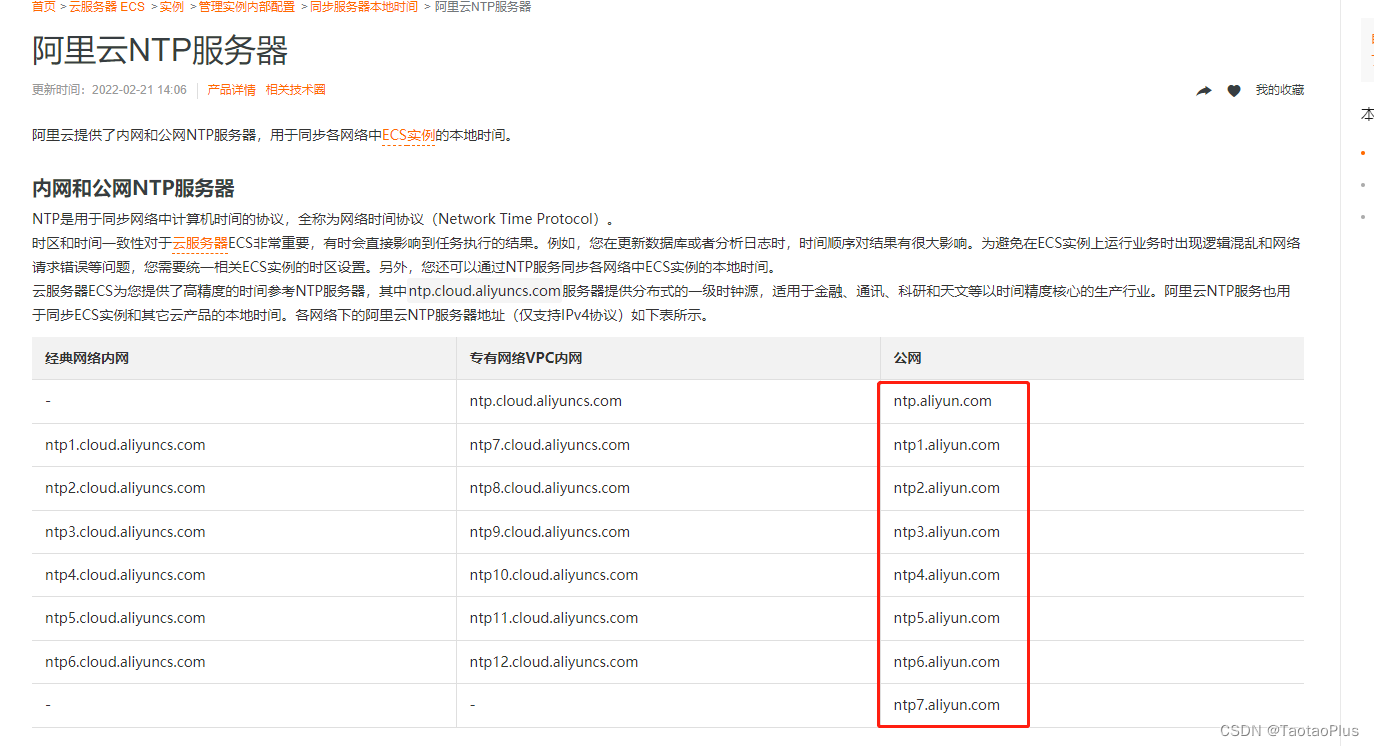The height and width of the screenshot is (746, 1374).
Task: Click the 云服务器 term link
Action: coord(200,243)
